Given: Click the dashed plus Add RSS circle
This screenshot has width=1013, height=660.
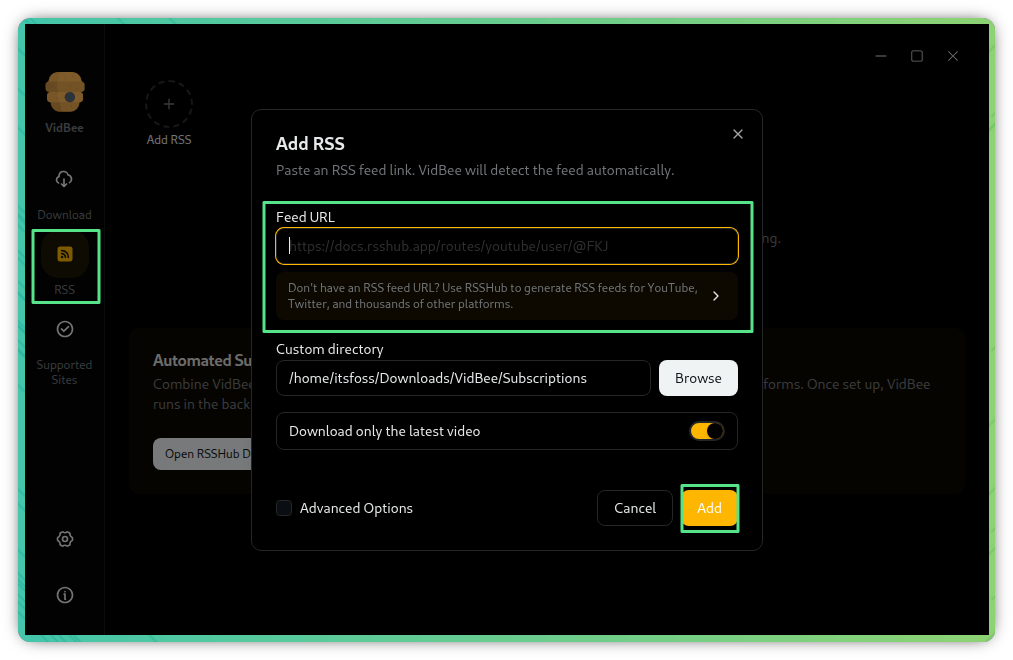Looking at the screenshot, I should point(168,104).
